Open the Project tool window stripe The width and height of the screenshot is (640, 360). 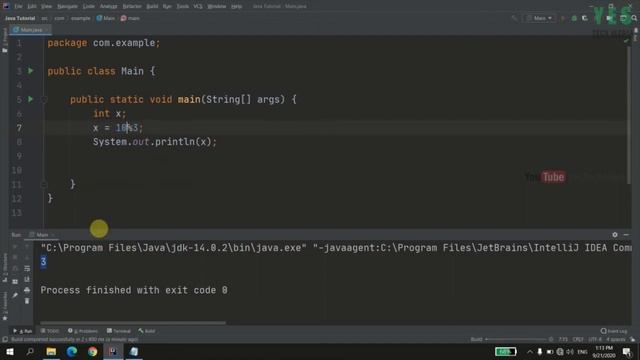coord(4,41)
